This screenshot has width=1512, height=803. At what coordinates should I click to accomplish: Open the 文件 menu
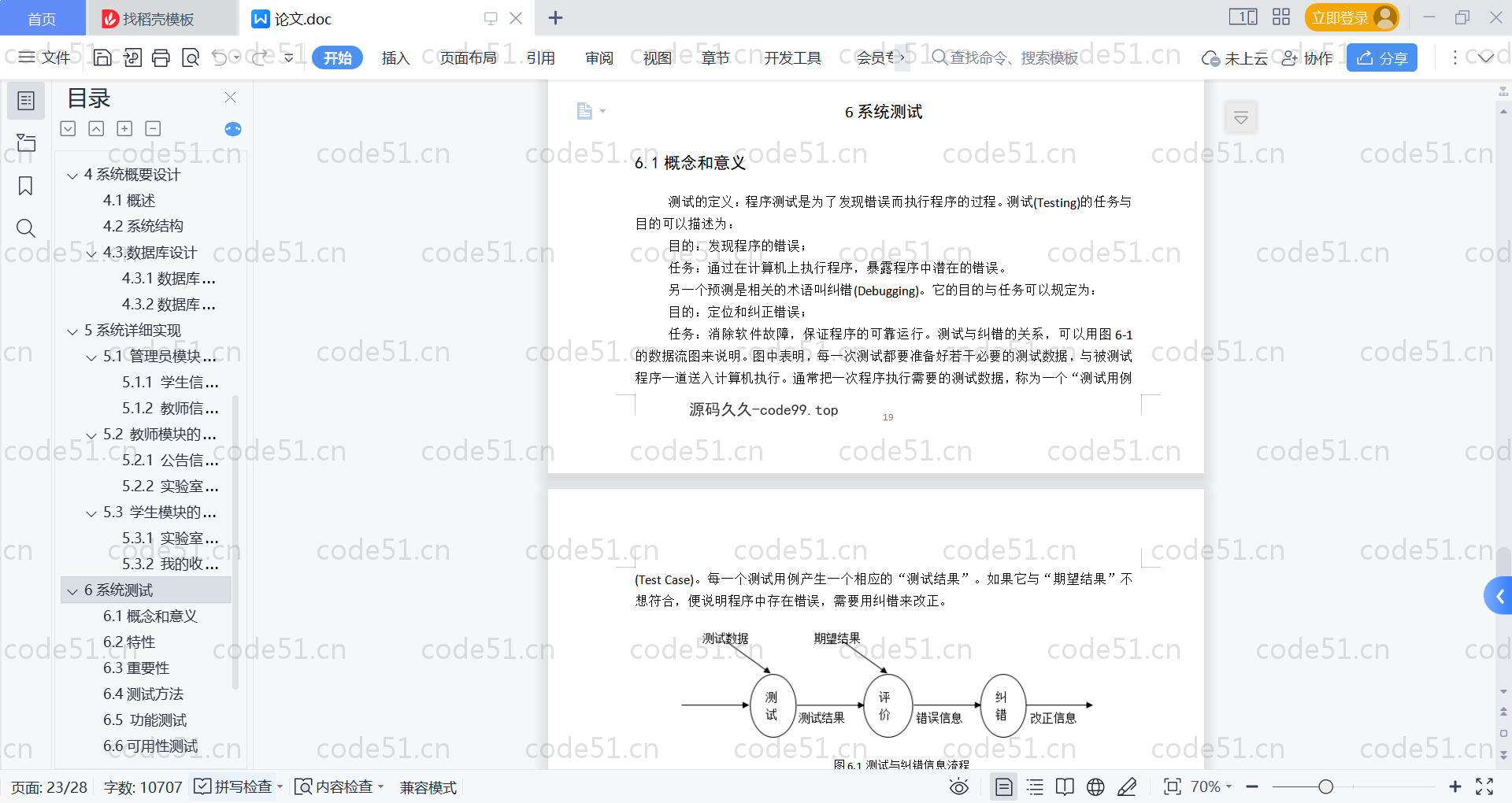click(x=45, y=57)
